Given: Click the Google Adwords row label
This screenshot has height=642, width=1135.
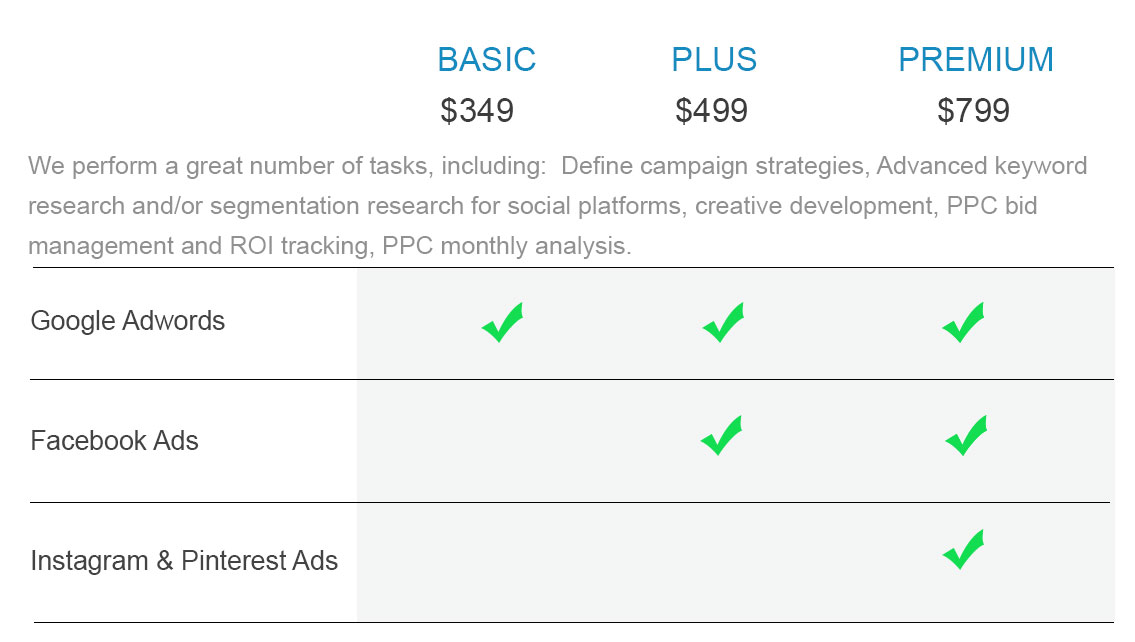Looking at the screenshot, I should click(x=127, y=321).
